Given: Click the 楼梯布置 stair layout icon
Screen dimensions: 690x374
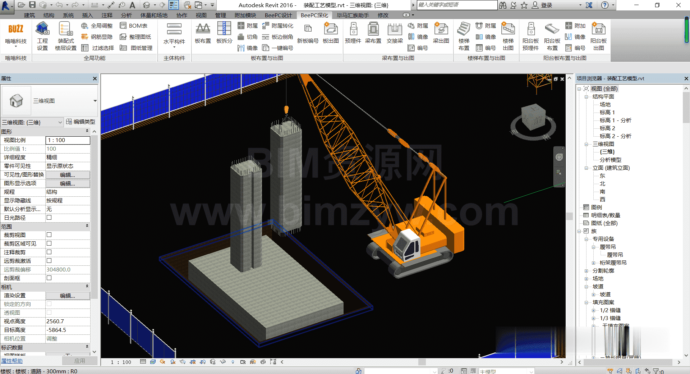Looking at the screenshot, I should click(x=464, y=36).
